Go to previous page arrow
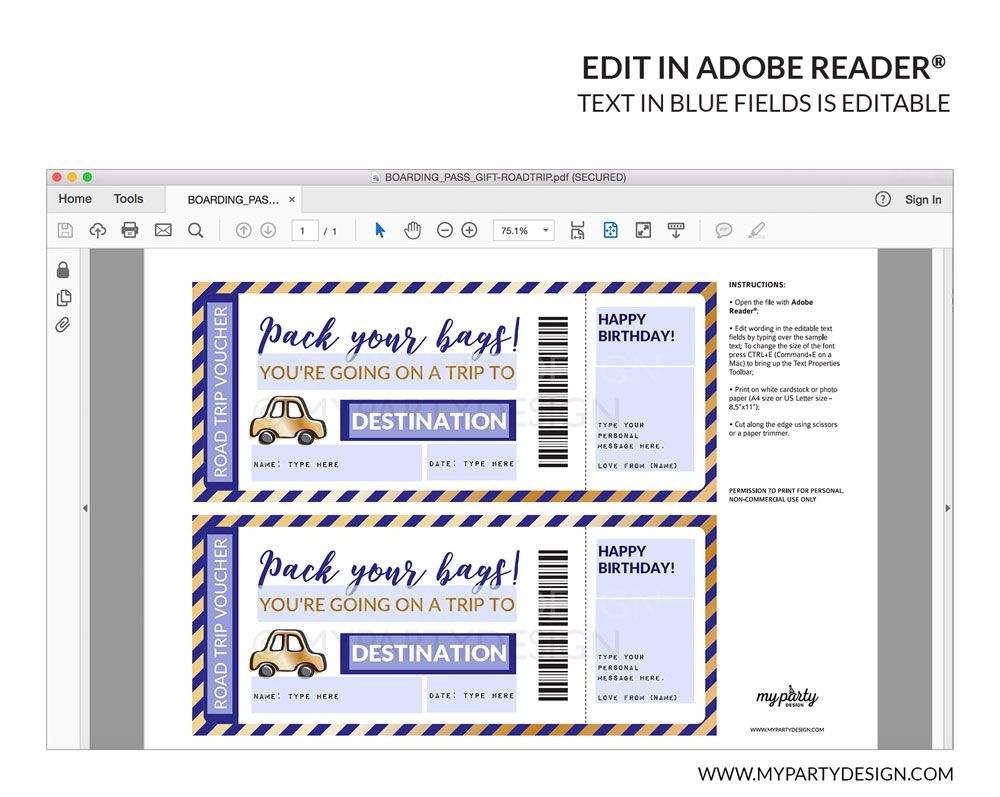Image resolution: width=1000 pixels, height=797 pixels. tap(243, 231)
